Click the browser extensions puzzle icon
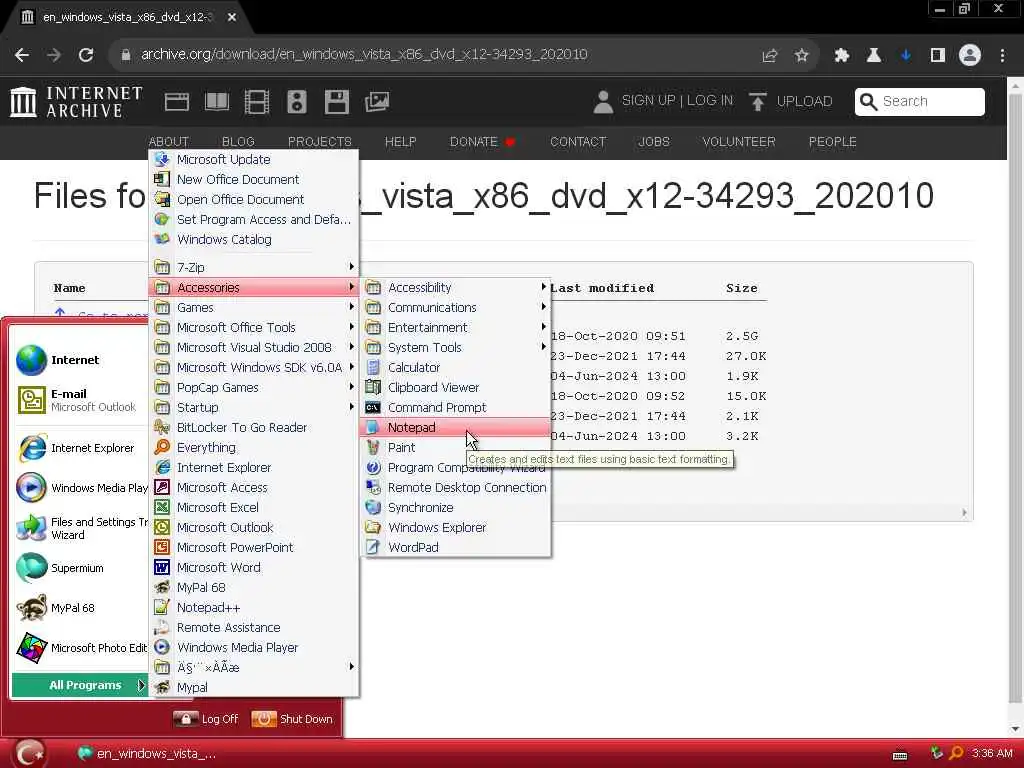 click(841, 56)
